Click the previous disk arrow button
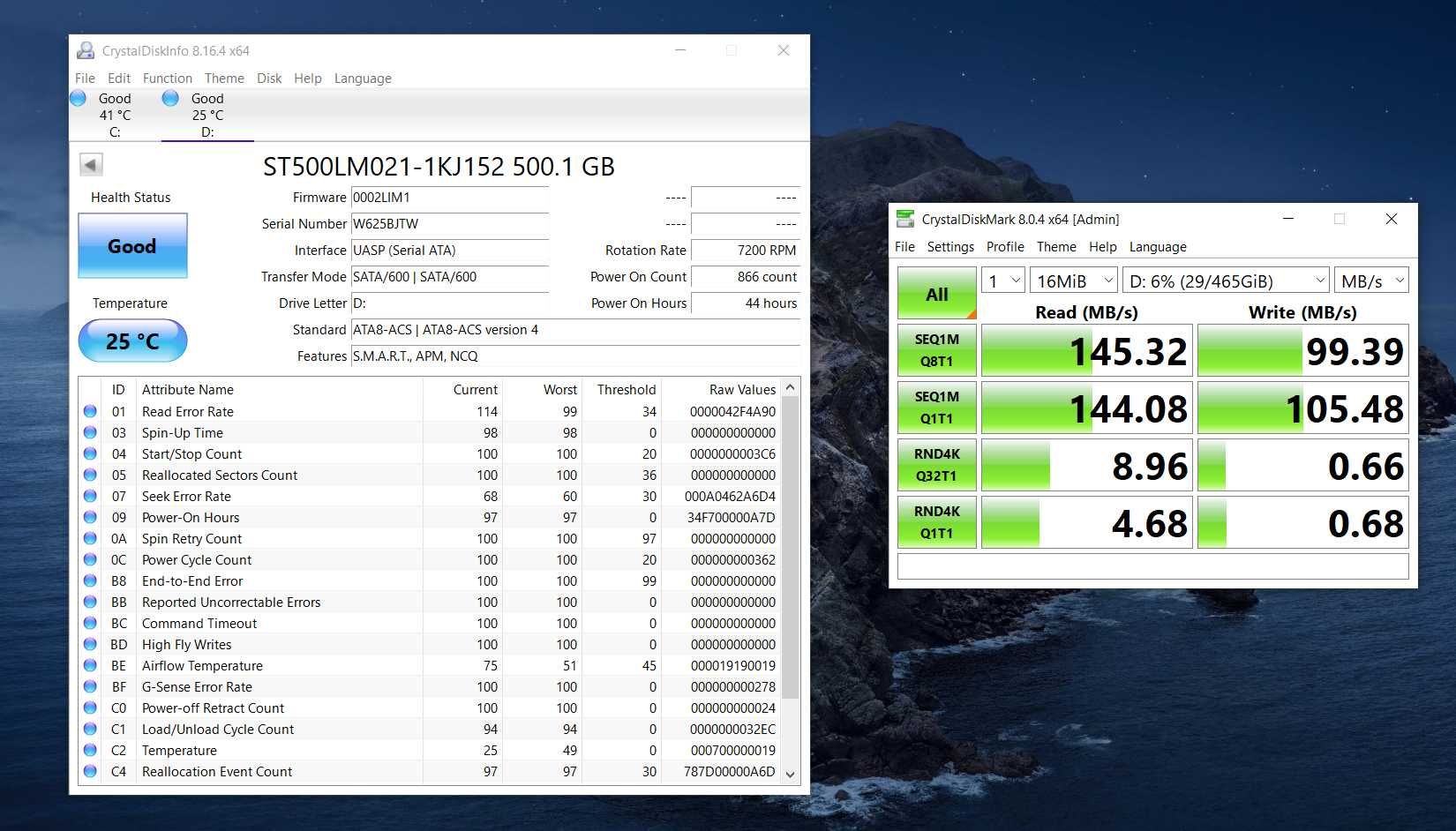The width and height of the screenshot is (1456, 831). [91, 165]
